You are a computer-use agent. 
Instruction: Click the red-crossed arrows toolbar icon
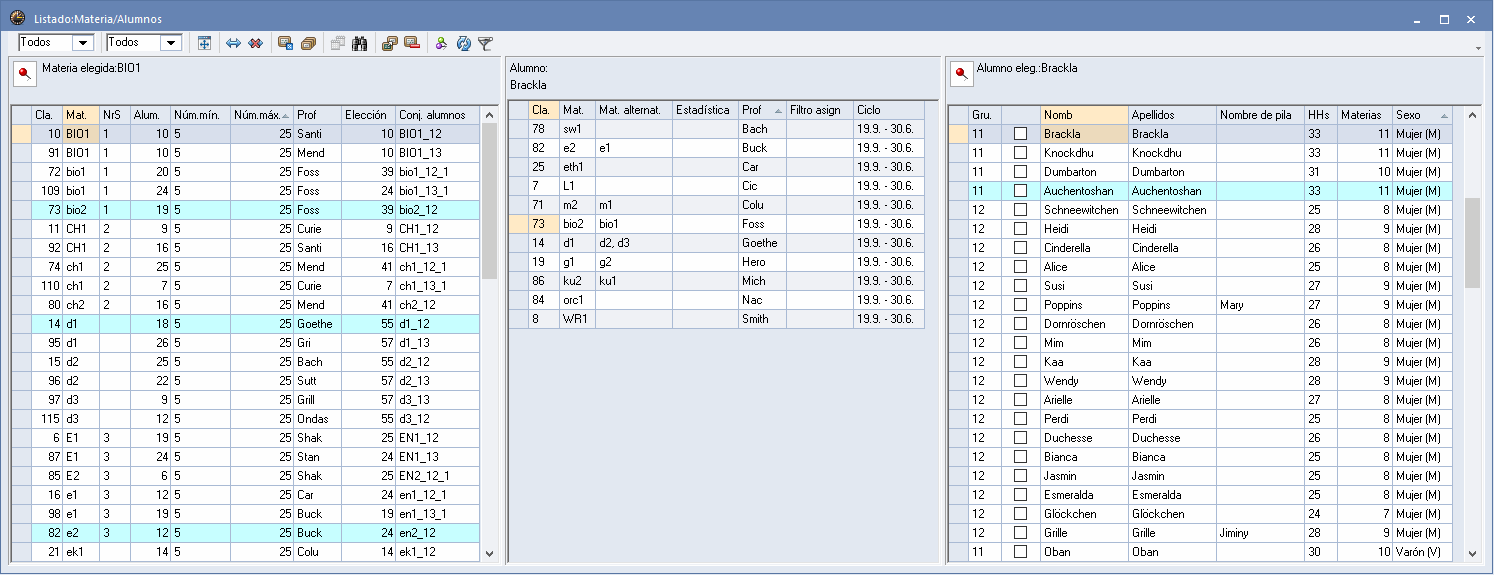[256, 43]
